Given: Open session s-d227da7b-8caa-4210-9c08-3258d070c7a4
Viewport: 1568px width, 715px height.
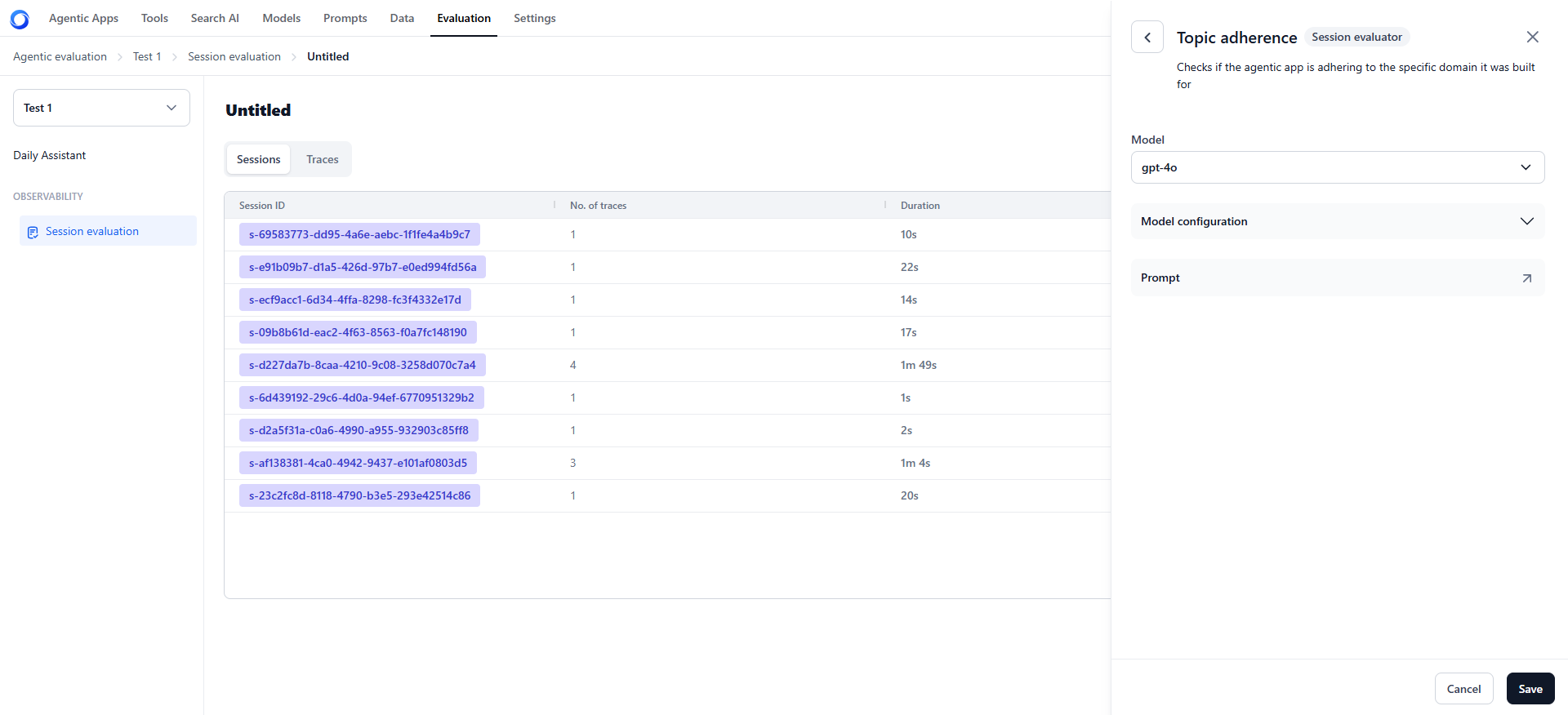Looking at the screenshot, I should pyautogui.click(x=362, y=365).
